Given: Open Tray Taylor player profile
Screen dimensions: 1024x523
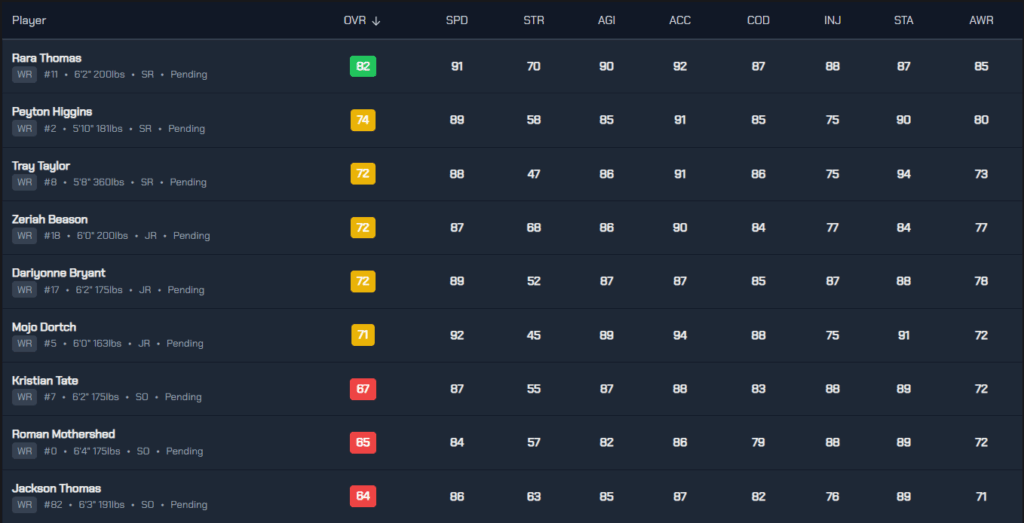Looking at the screenshot, I should pyautogui.click(x=40, y=166).
